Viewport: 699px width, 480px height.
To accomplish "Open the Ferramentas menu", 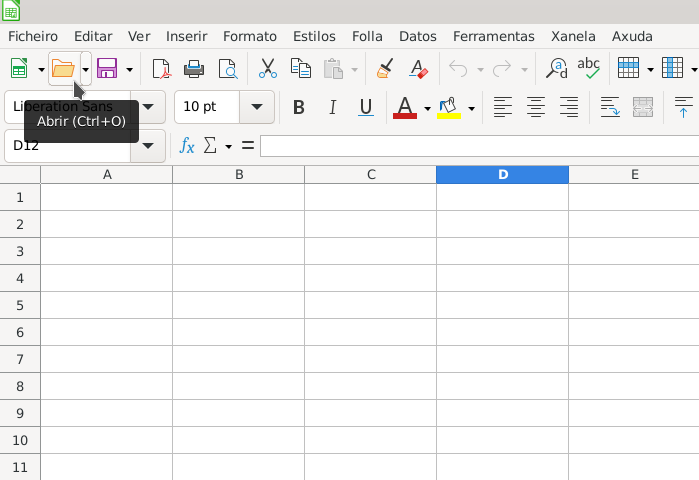I will (x=494, y=36).
